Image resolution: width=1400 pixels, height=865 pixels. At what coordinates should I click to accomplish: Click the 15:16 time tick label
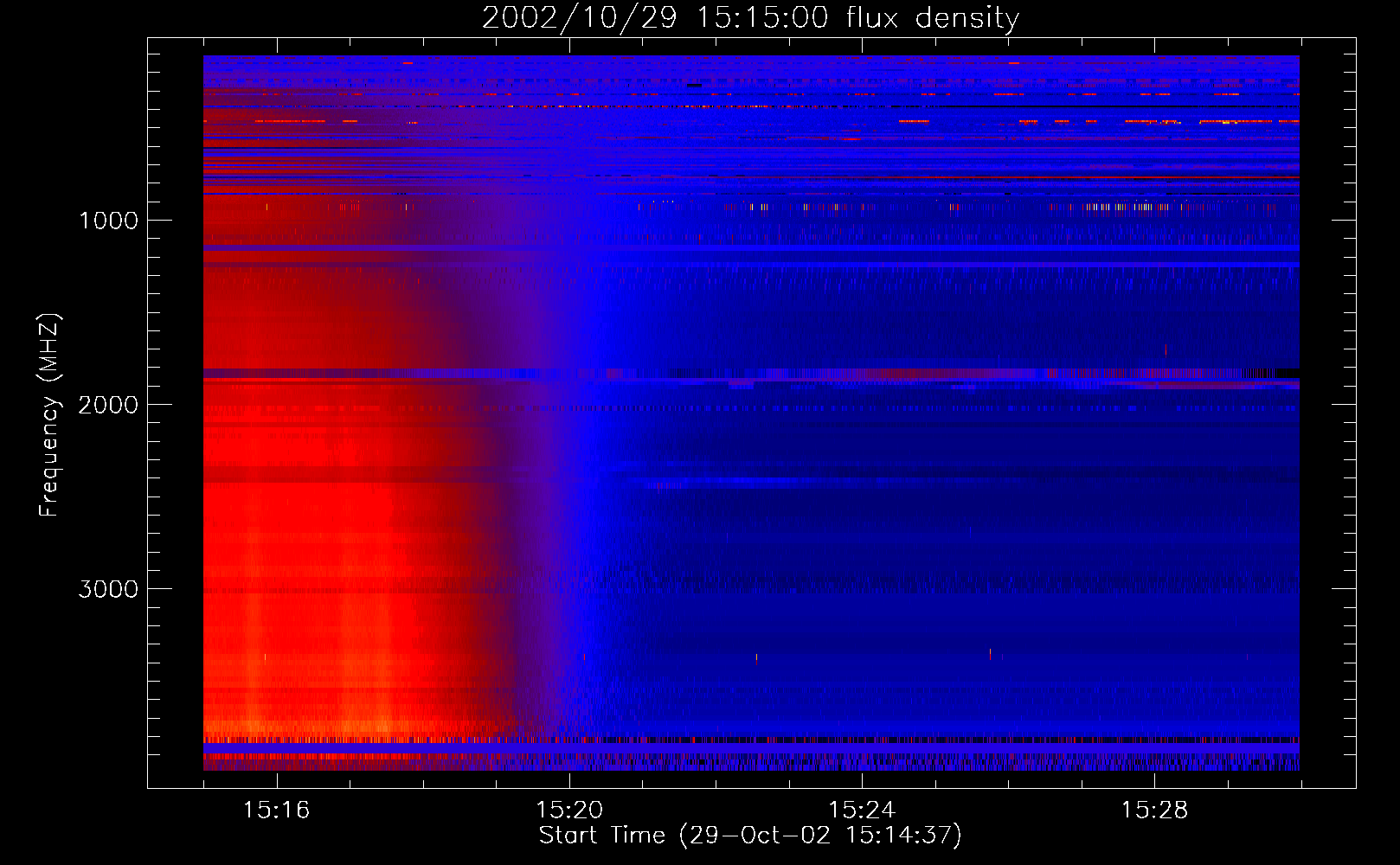click(x=277, y=810)
